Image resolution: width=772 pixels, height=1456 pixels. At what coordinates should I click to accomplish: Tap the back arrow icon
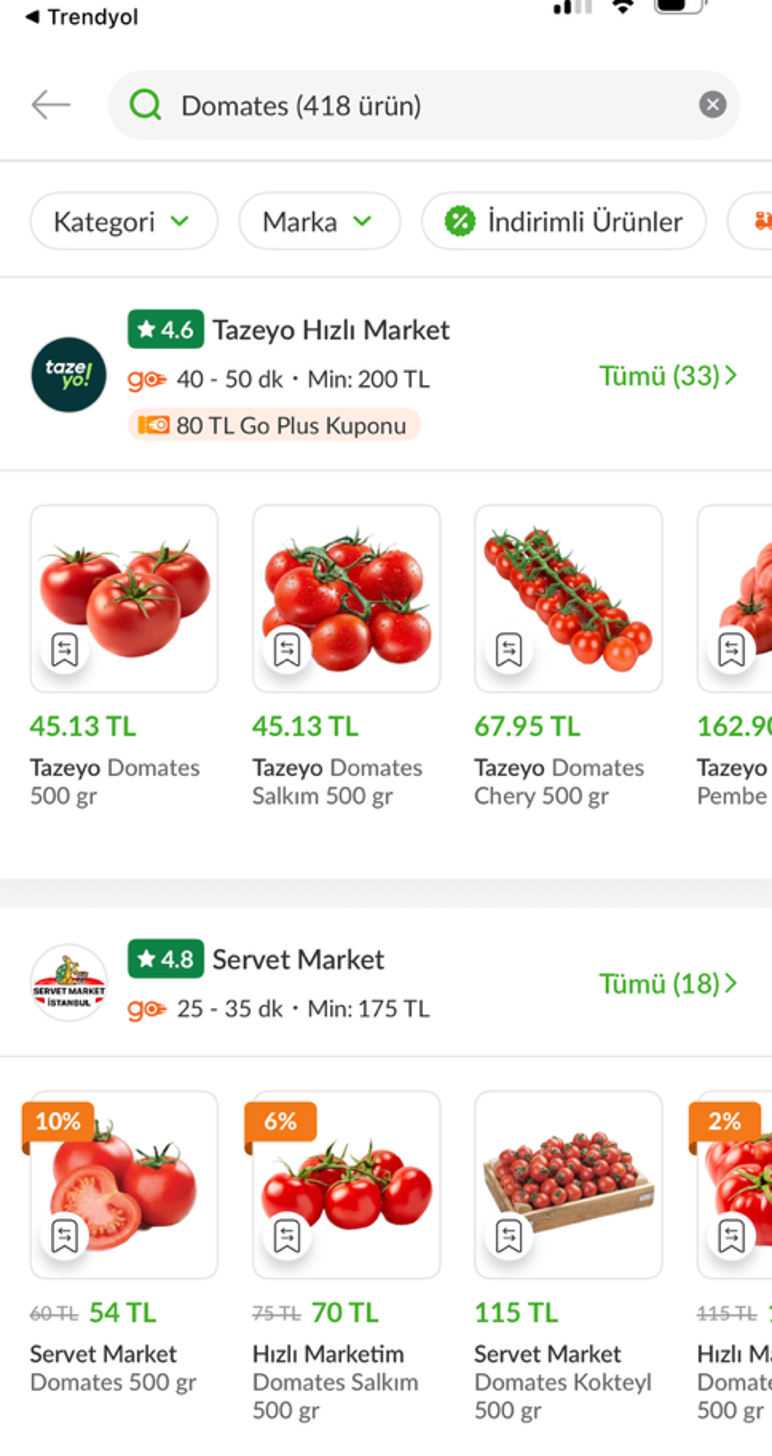(51, 105)
